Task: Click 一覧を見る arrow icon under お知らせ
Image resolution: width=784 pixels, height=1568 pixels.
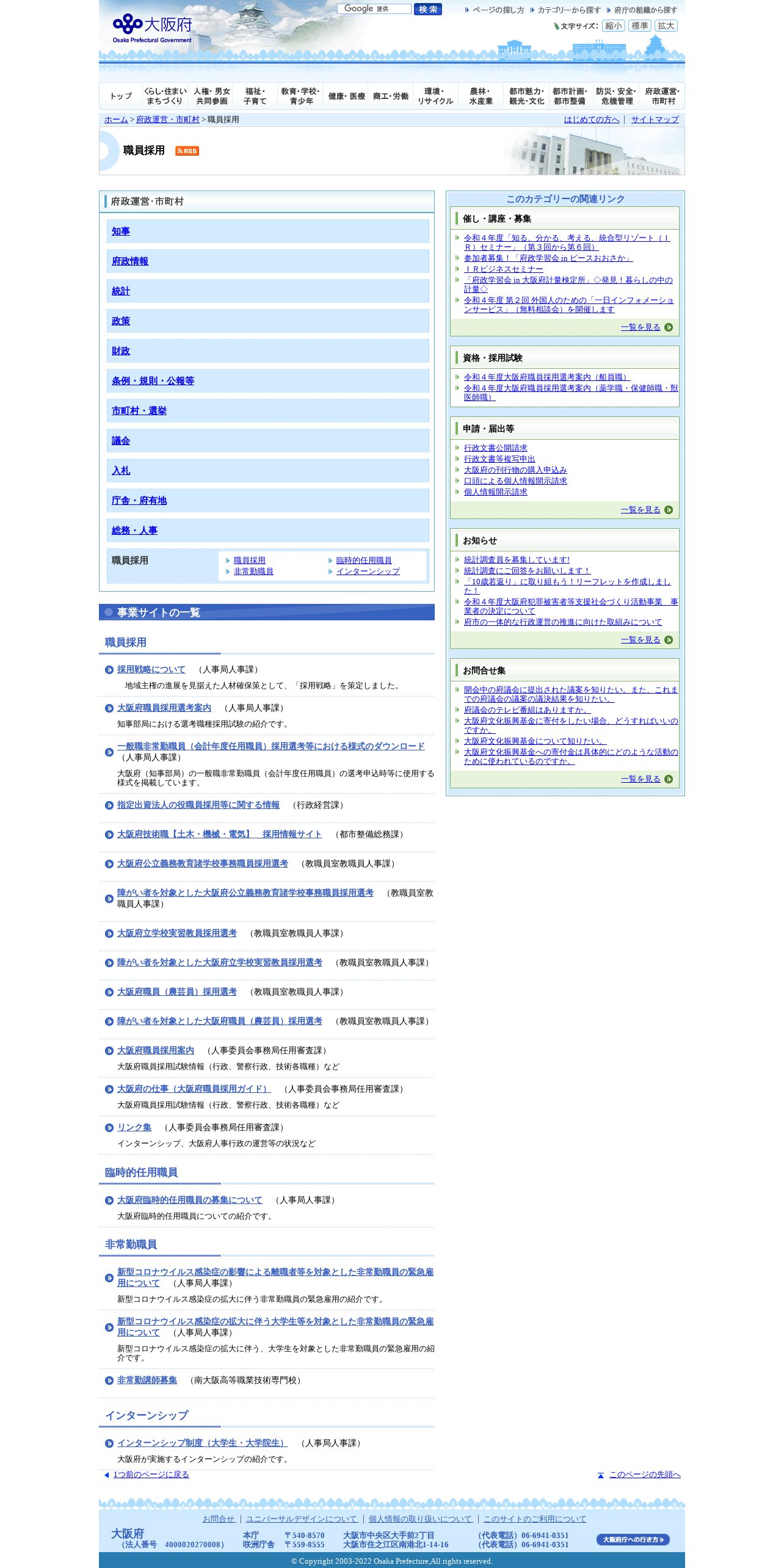Action: [x=669, y=640]
